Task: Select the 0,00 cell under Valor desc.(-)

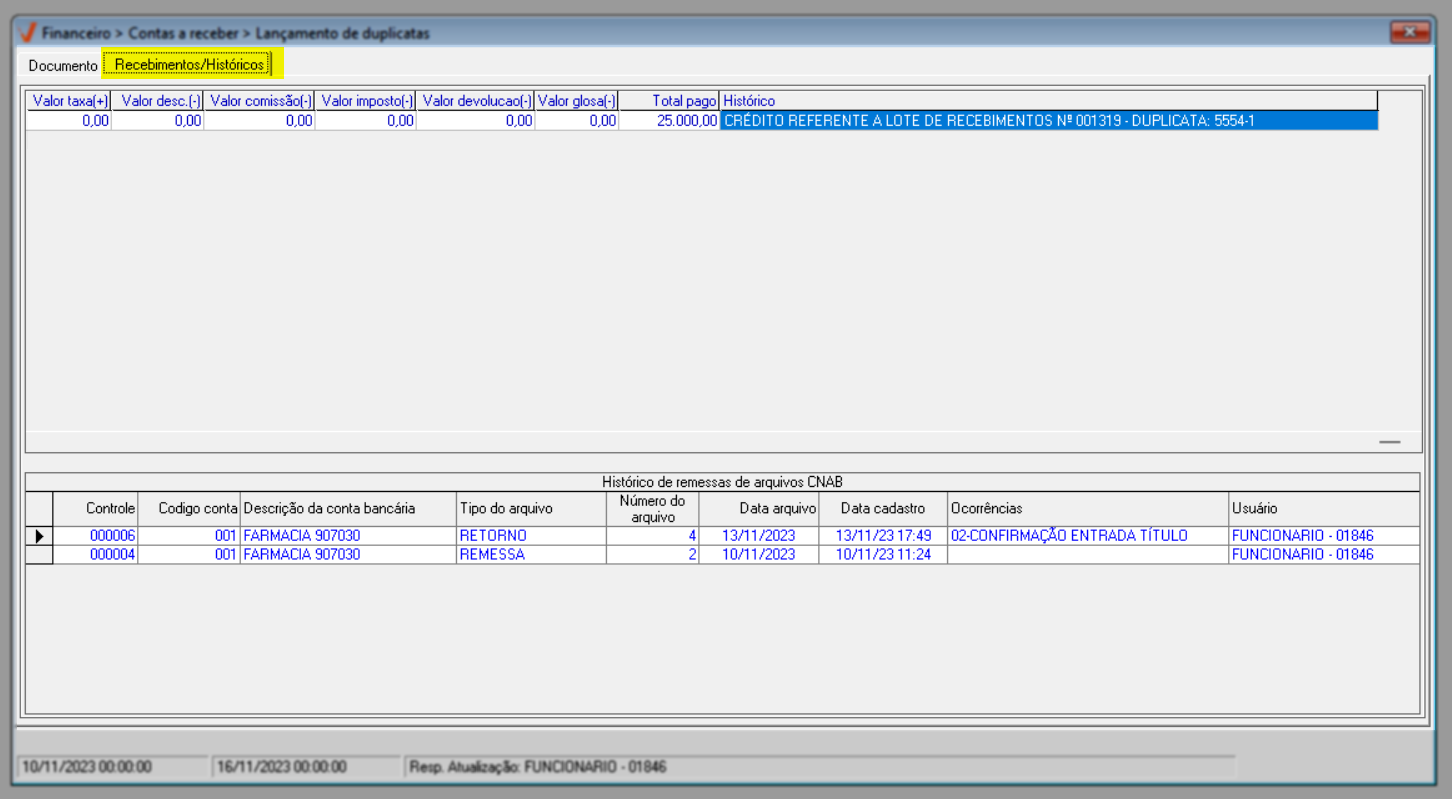Action: (x=158, y=121)
